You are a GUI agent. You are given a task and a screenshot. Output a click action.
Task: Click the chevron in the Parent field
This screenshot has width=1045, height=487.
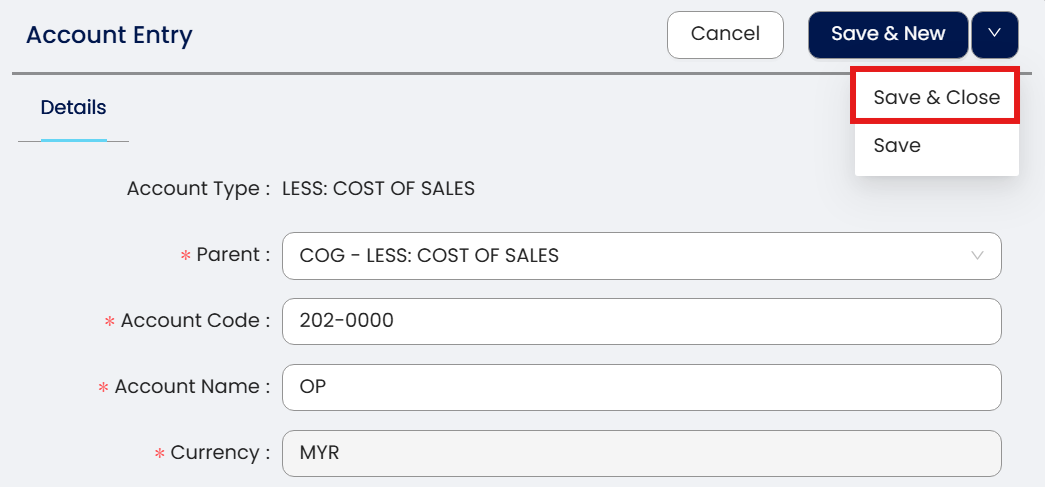click(978, 256)
